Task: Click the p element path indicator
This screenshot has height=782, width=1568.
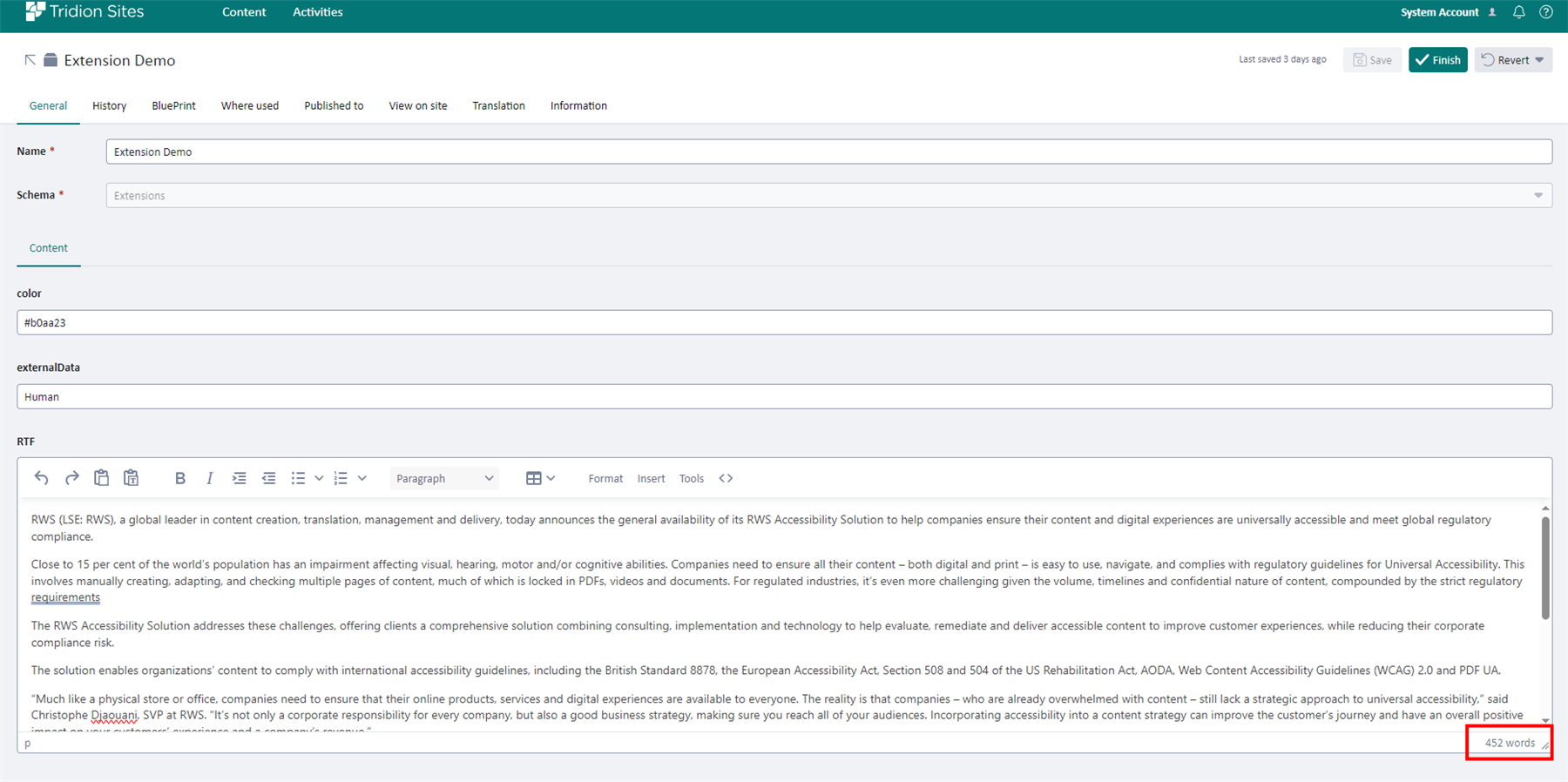Action: pyautogui.click(x=28, y=743)
